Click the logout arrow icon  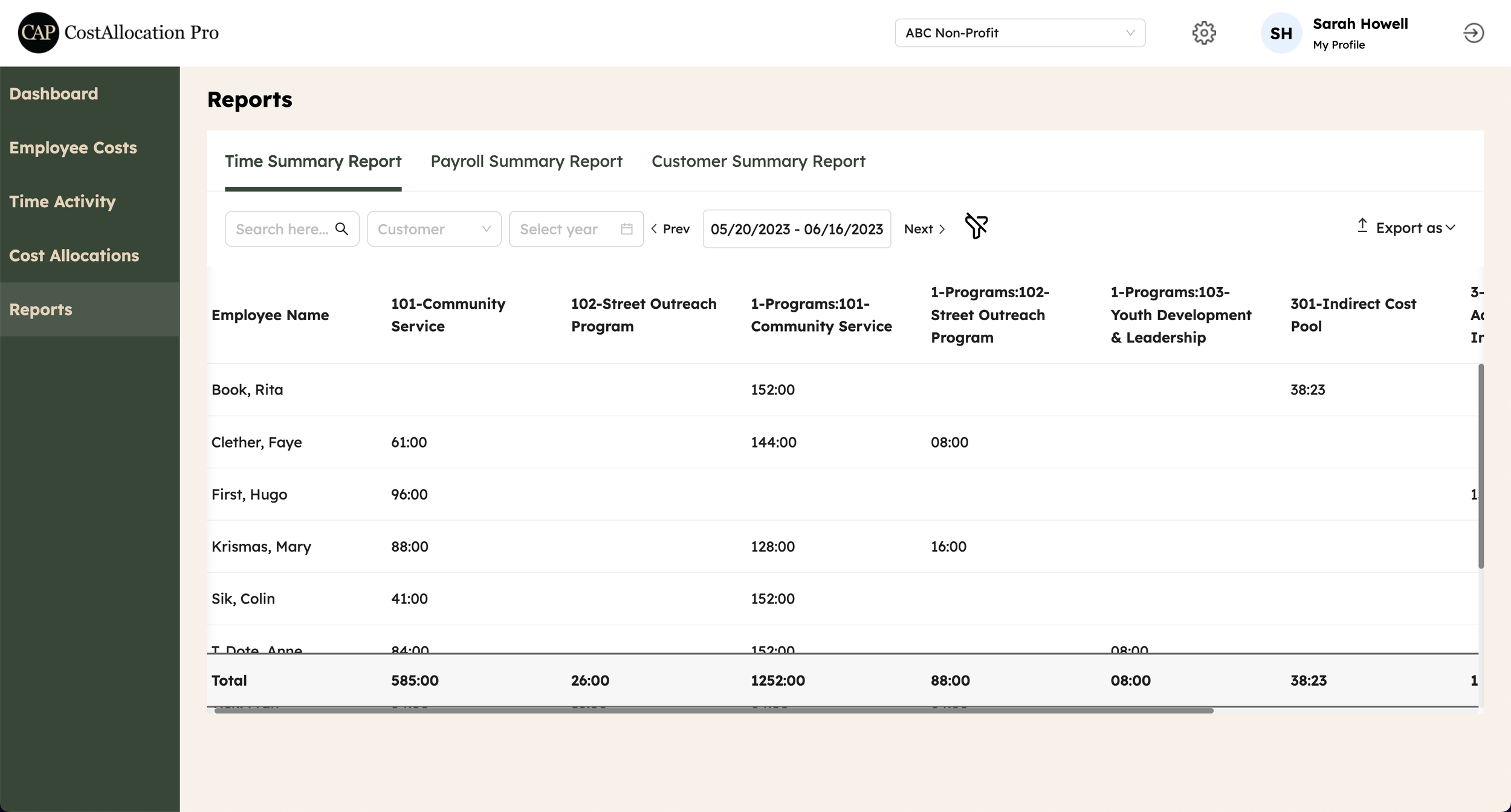click(x=1473, y=33)
